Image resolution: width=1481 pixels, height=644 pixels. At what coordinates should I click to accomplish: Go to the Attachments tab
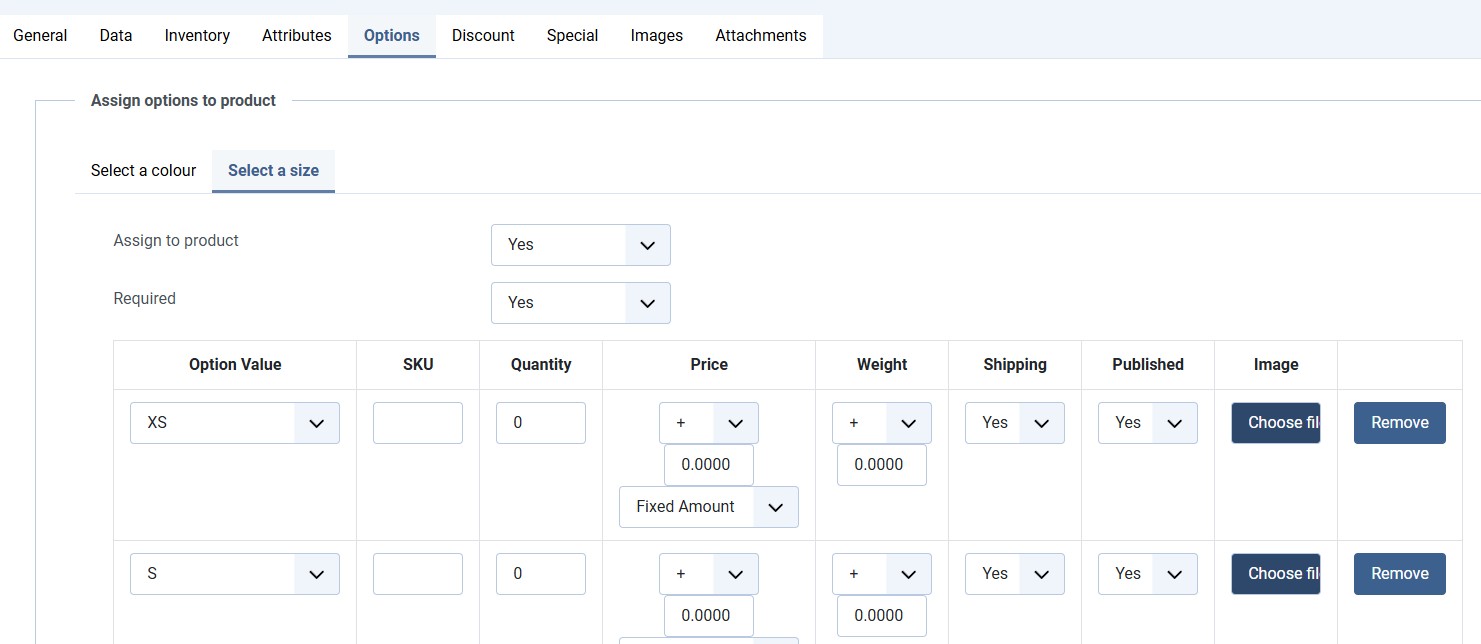click(x=760, y=36)
